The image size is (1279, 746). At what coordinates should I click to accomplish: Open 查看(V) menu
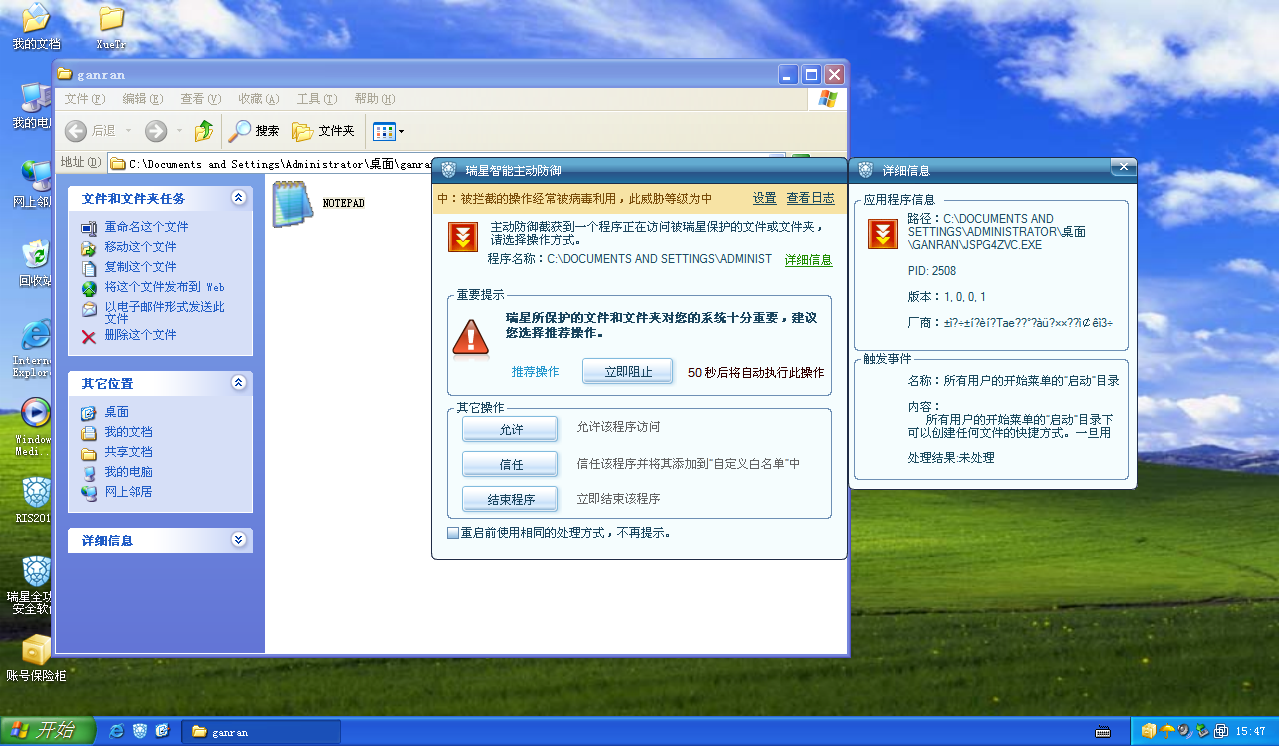(x=200, y=99)
